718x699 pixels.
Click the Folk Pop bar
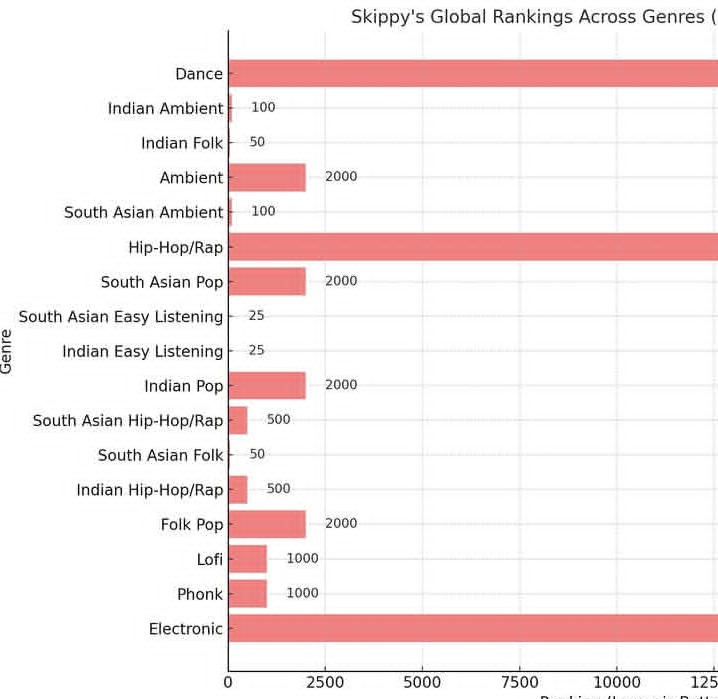[x=267, y=524]
